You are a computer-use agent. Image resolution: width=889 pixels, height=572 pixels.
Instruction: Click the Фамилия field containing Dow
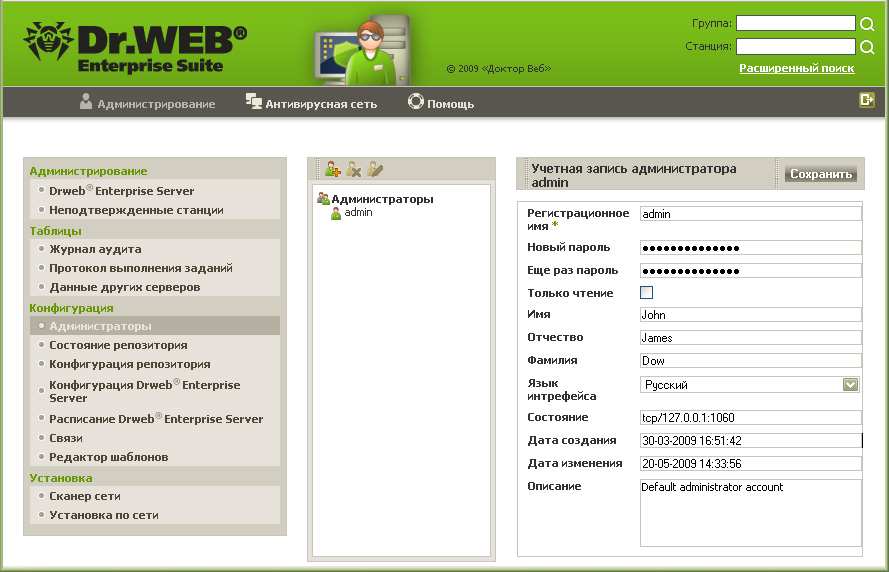(x=751, y=361)
